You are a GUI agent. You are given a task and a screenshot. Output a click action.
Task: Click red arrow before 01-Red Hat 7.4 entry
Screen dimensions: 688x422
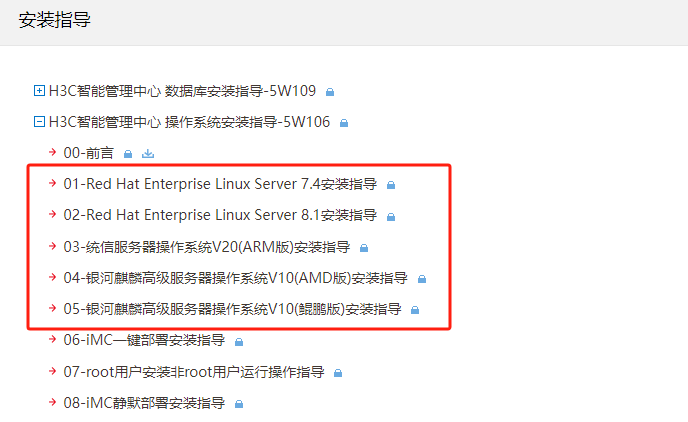(53, 183)
